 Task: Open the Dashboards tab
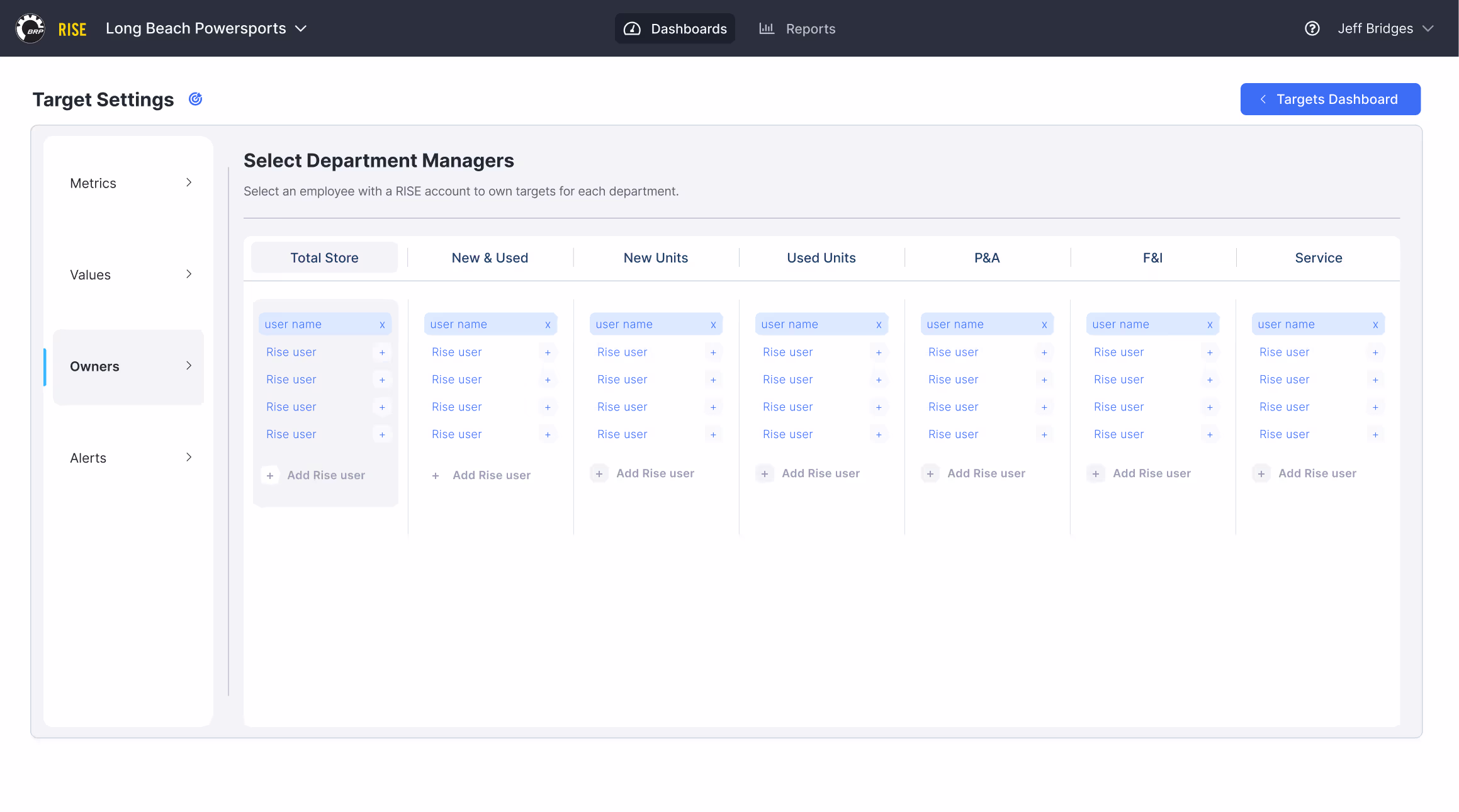click(675, 28)
